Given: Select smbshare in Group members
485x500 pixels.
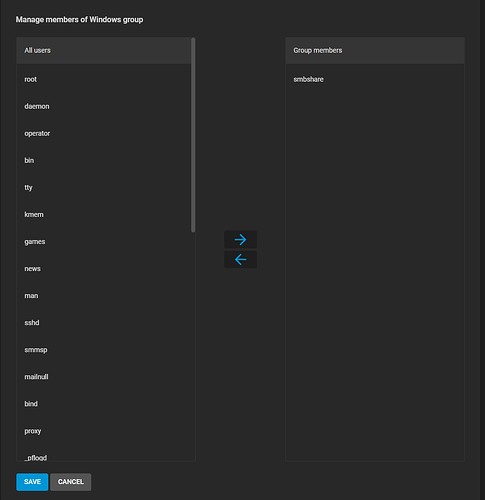Looking at the screenshot, I should [x=375, y=79].
